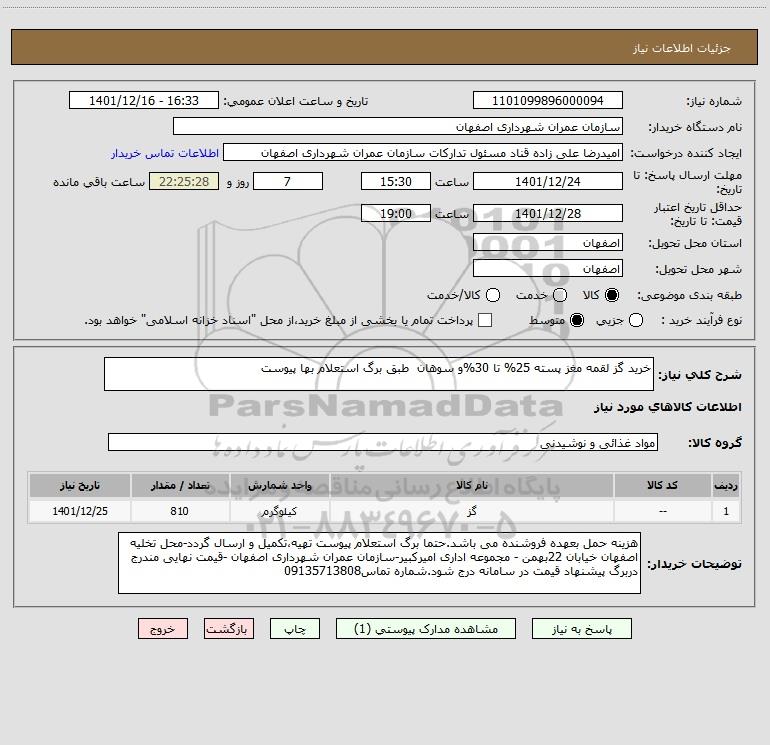Click the deadline time field 15:30
The image size is (770, 745).
[396, 181]
